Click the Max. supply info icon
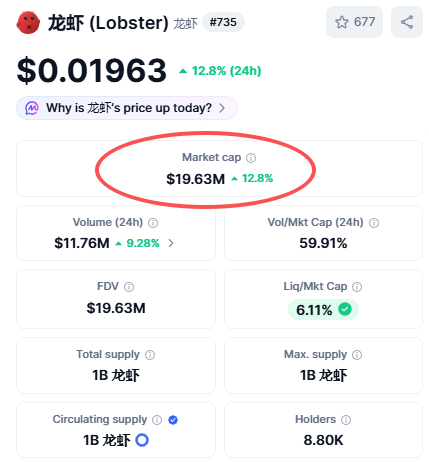 click(357, 355)
